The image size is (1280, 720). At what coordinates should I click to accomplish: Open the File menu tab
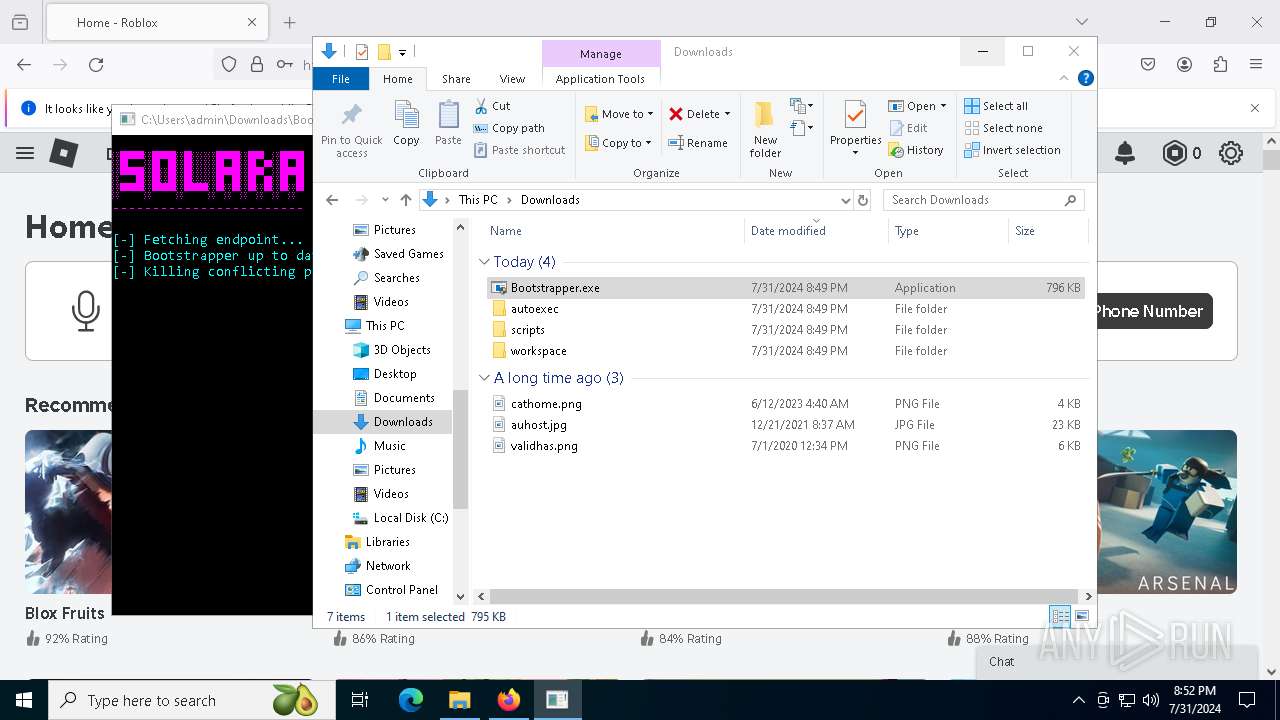[x=341, y=79]
